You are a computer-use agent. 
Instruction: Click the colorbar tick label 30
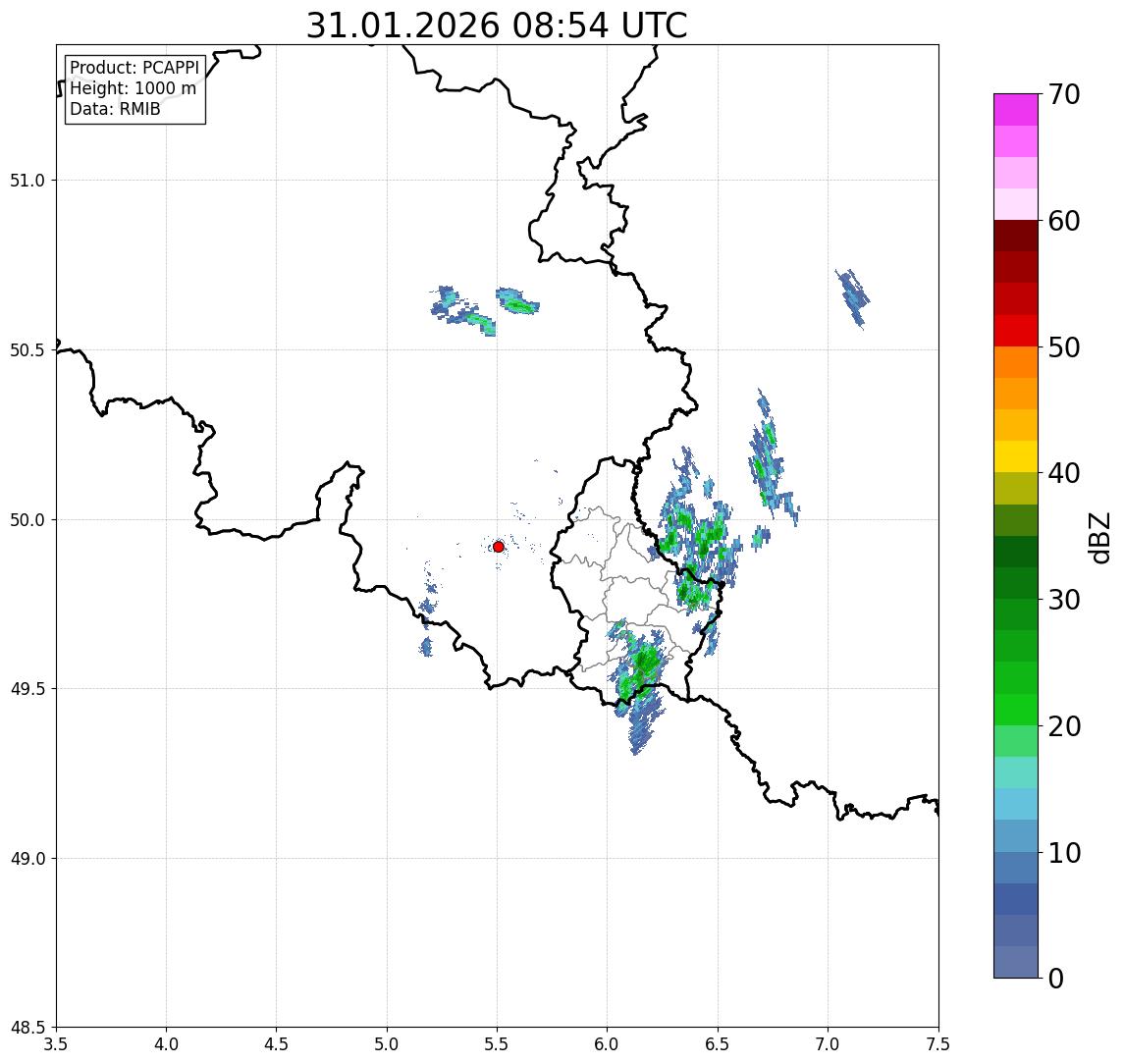1064,599
